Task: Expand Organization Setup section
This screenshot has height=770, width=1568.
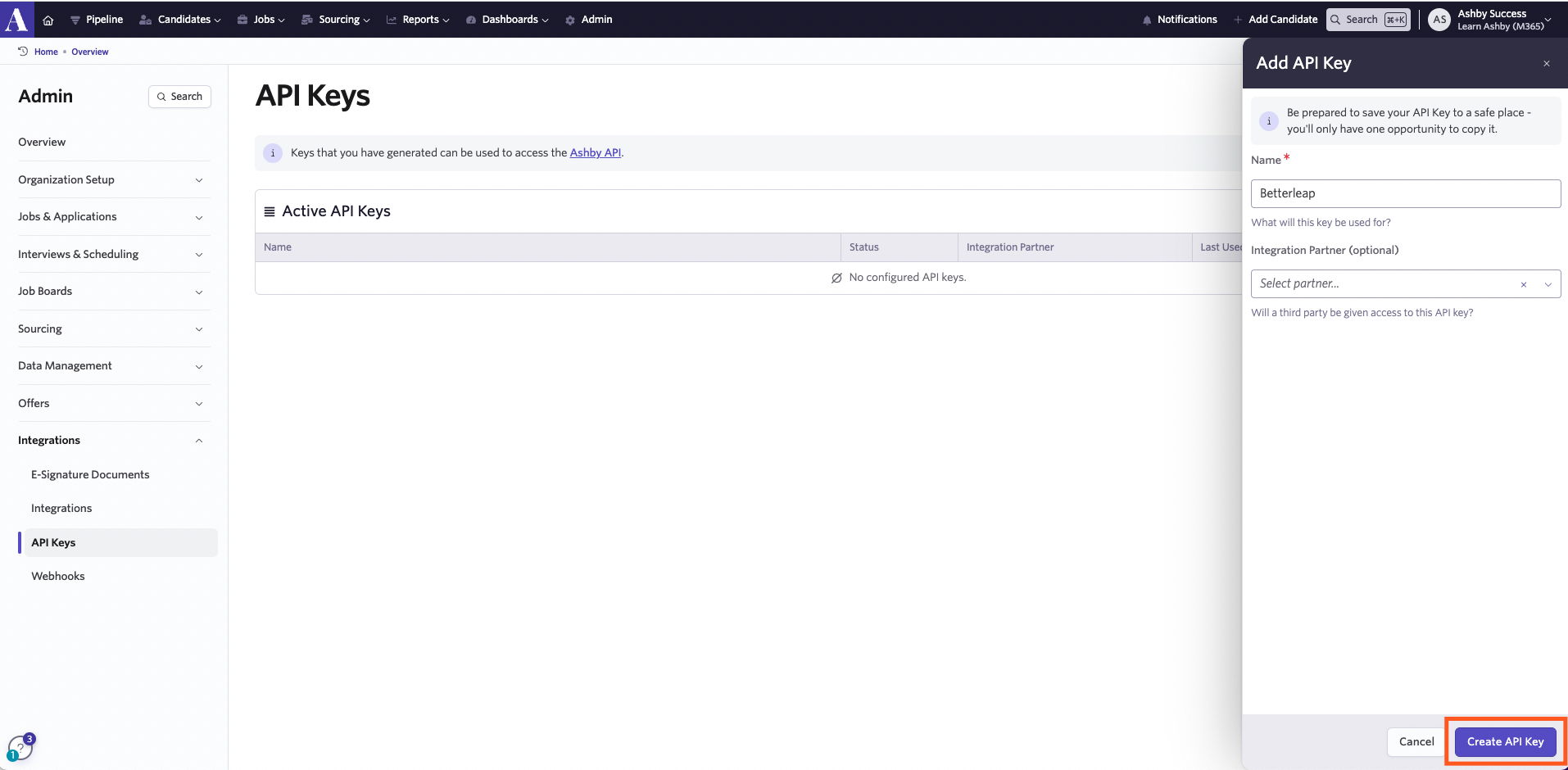Action: pos(113,180)
